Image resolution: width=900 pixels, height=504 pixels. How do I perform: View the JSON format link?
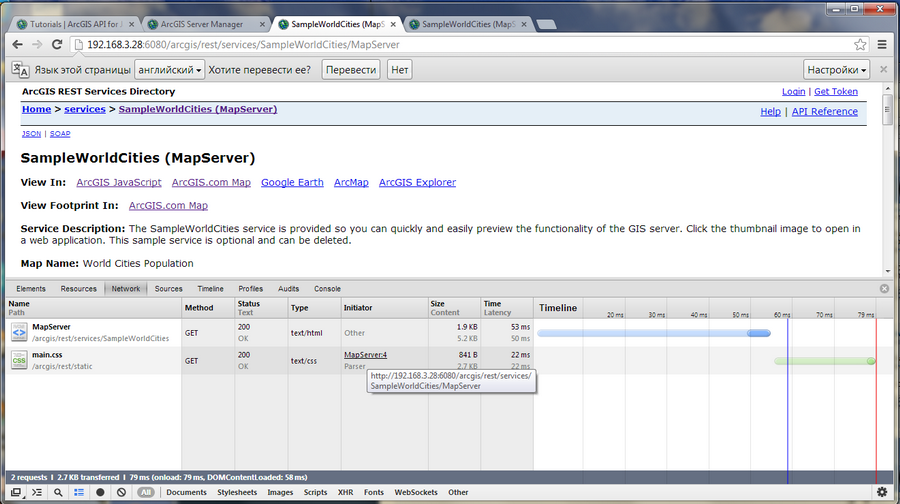31,134
